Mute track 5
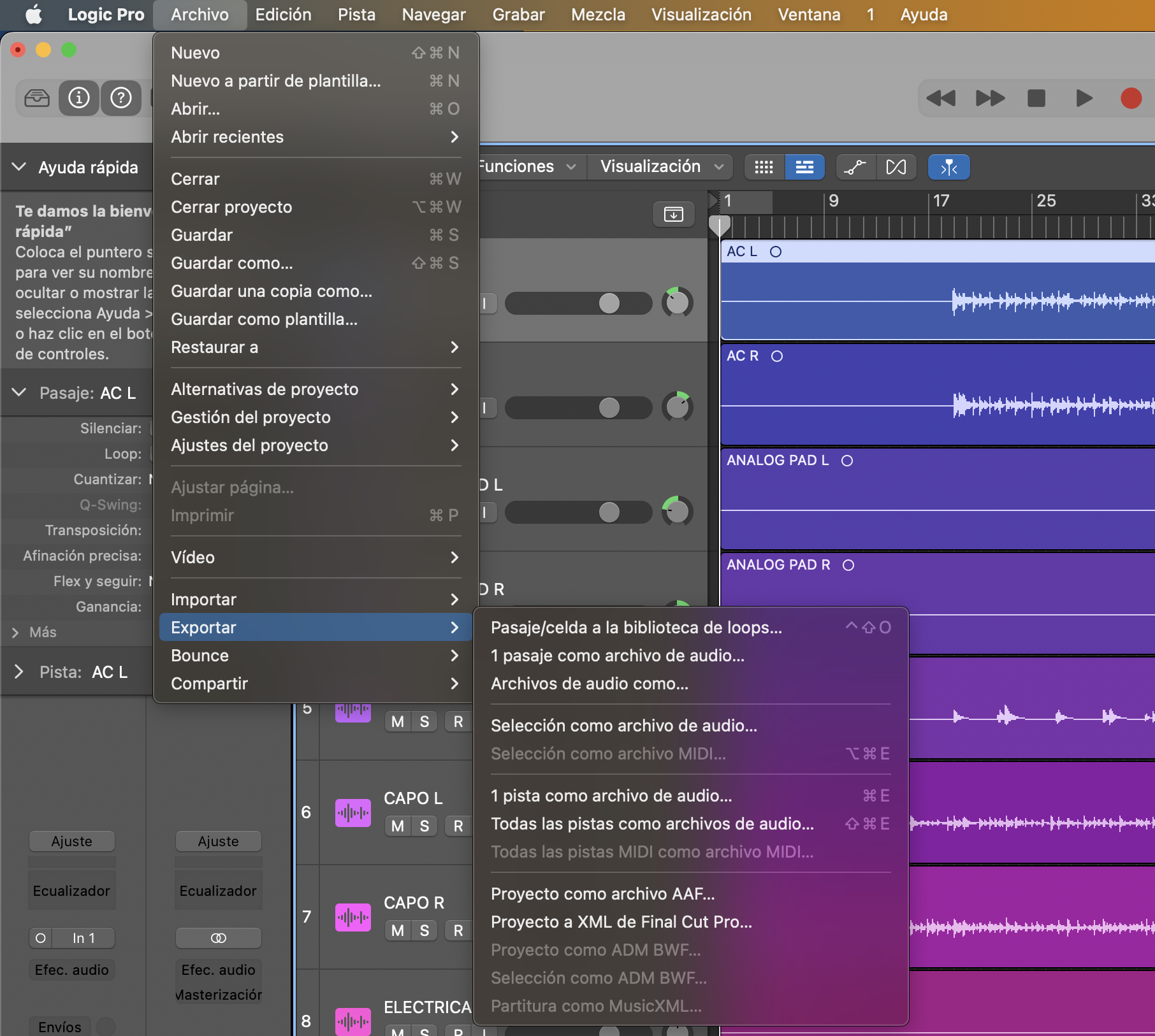This screenshot has width=1155, height=1036. tap(398, 722)
